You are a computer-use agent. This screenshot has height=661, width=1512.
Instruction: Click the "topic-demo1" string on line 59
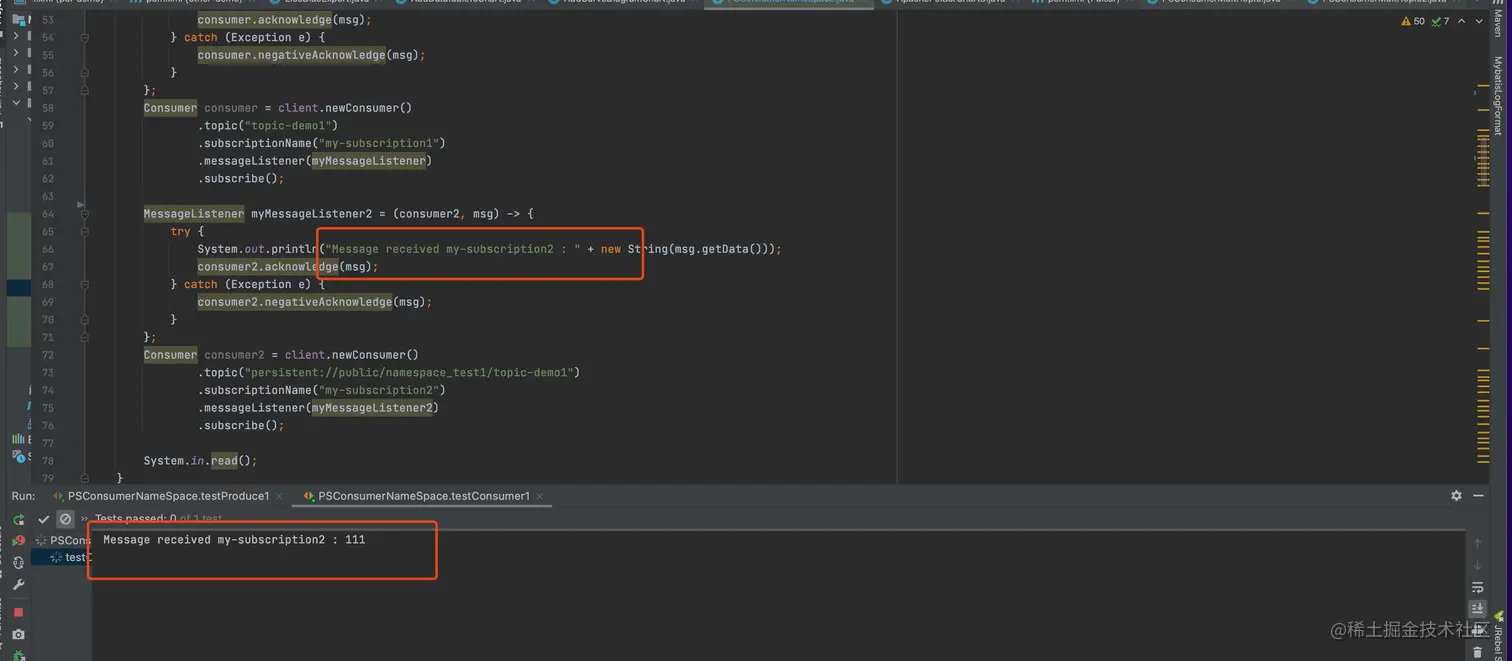(x=290, y=126)
